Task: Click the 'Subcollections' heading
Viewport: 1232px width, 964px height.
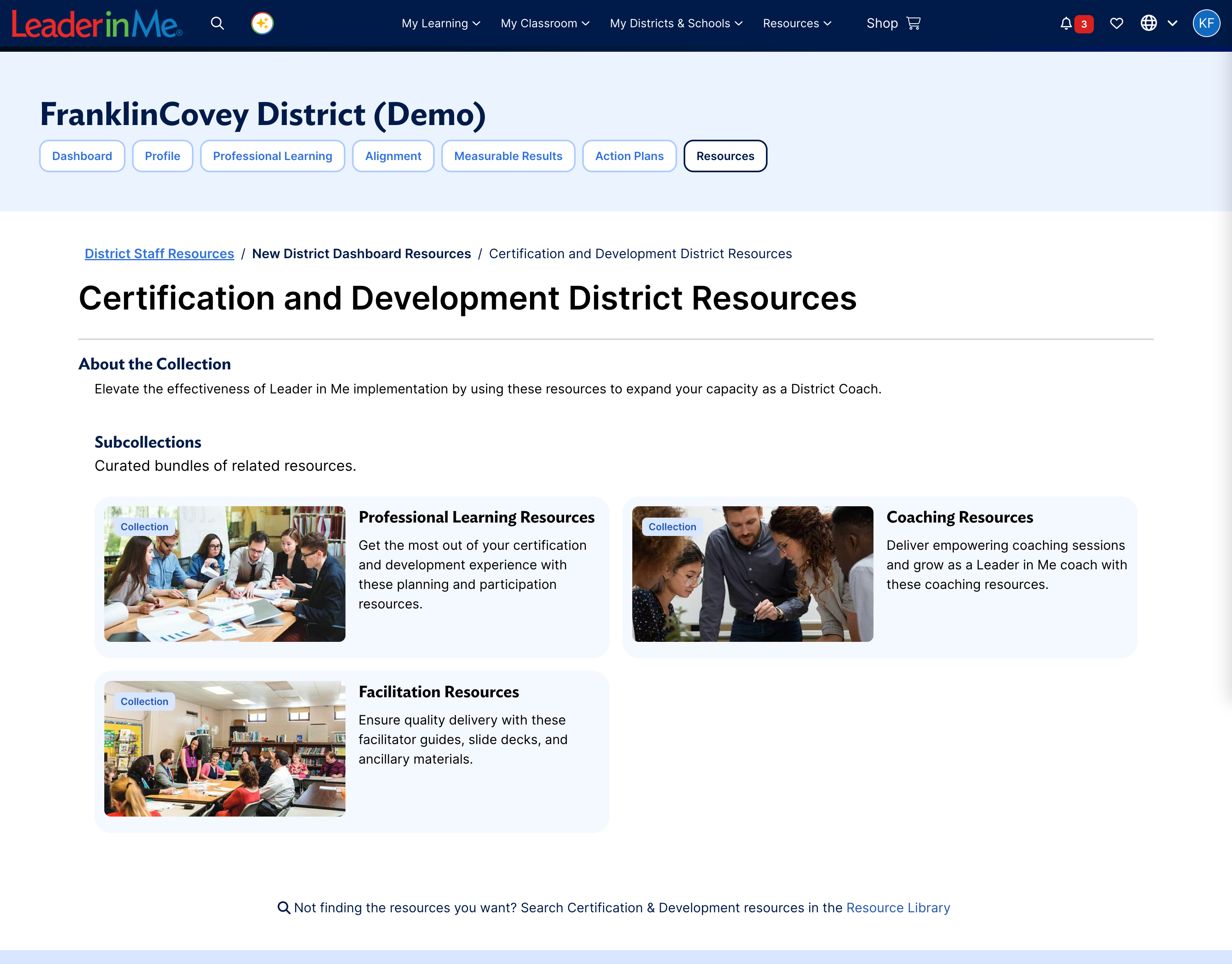Action: [148, 442]
